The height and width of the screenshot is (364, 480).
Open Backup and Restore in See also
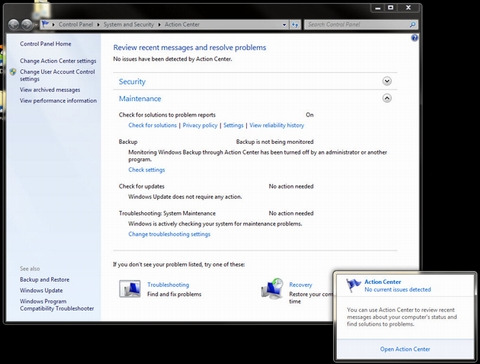coord(45,279)
